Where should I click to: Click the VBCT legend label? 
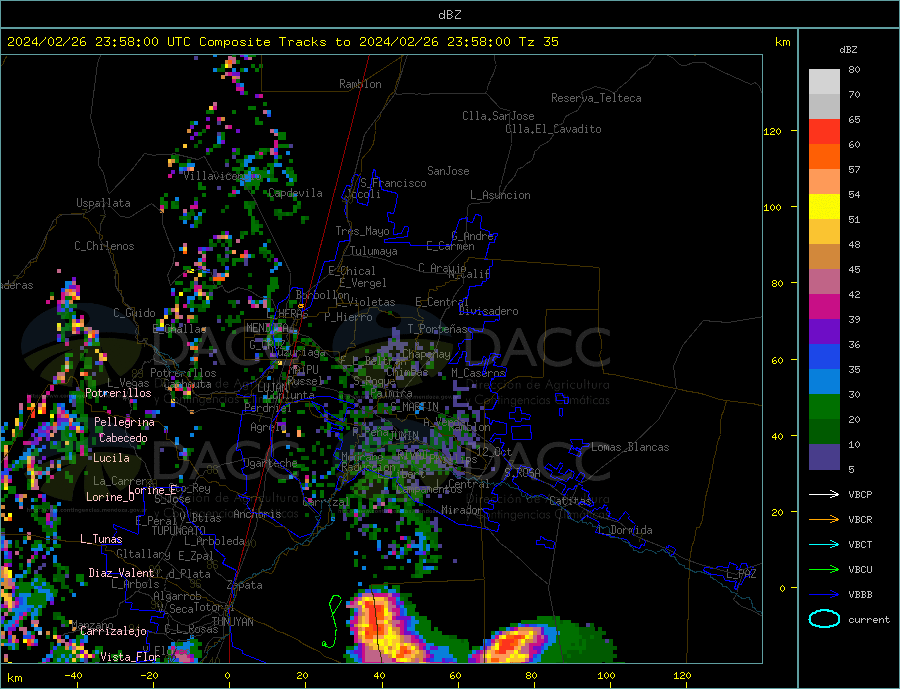(x=860, y=544)
